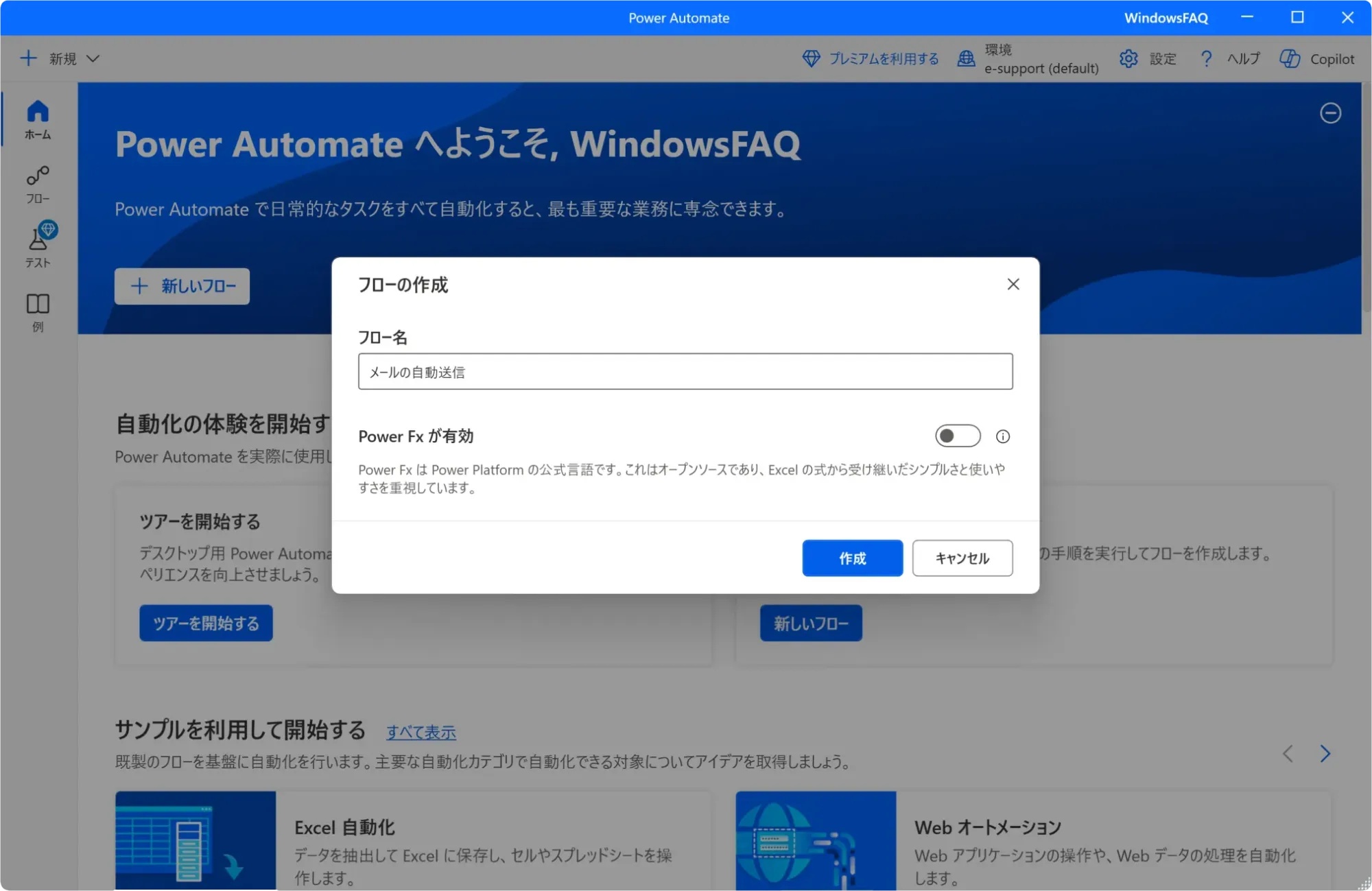This screenshot has height=891, width=1372.
Task: Open 設定 settings label
Action: point(1163,59)
